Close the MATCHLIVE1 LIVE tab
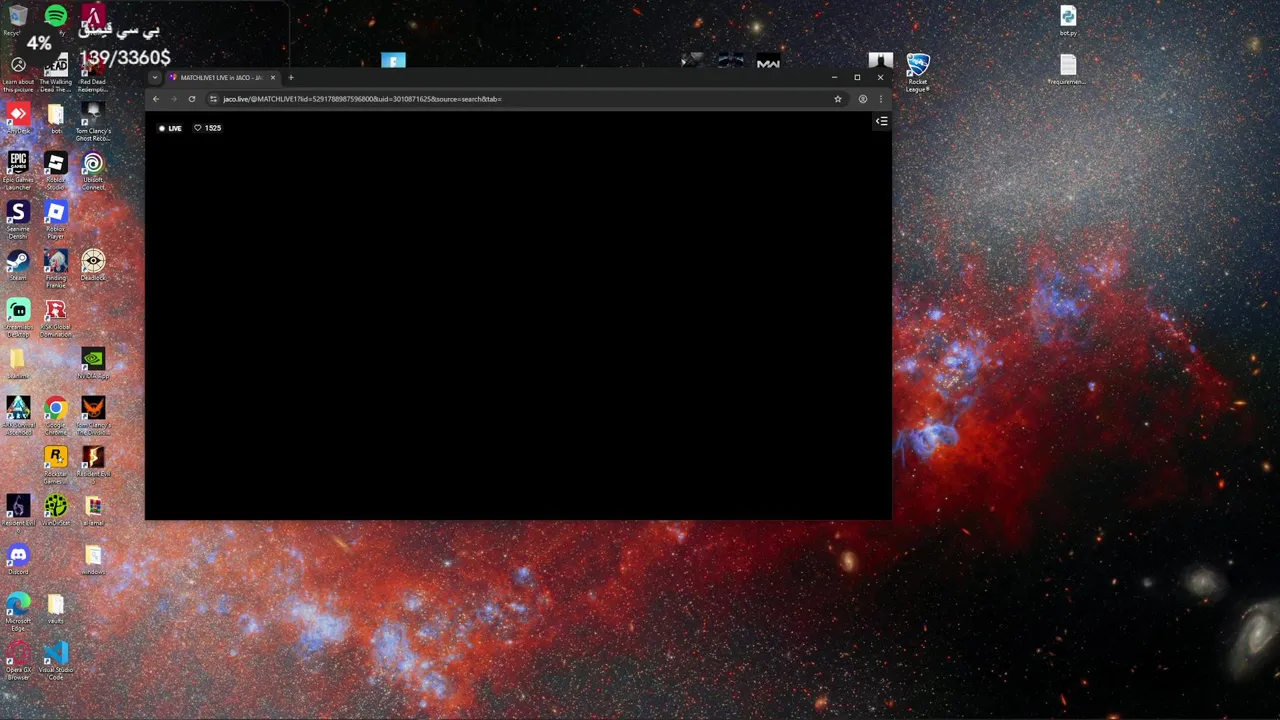This screenshot has width=1280, height=720. (x=273, y=77)
